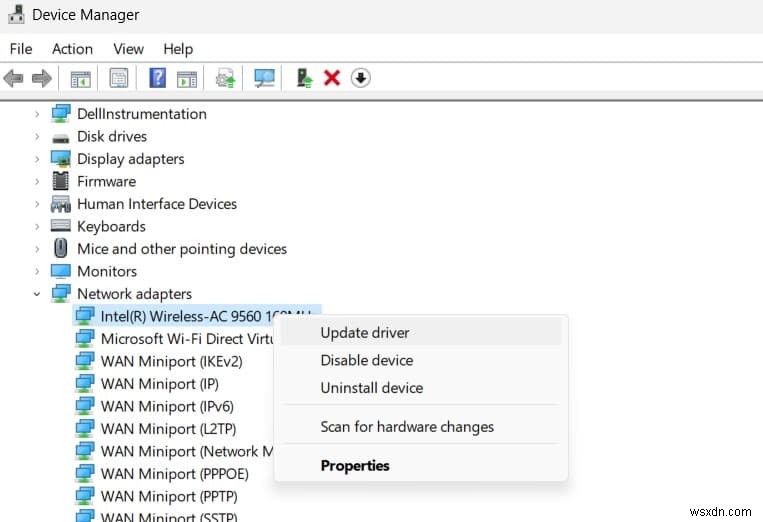Choose Disable device from context menu
The height and width of the screenshot is (522, 763).
point(421,360)
